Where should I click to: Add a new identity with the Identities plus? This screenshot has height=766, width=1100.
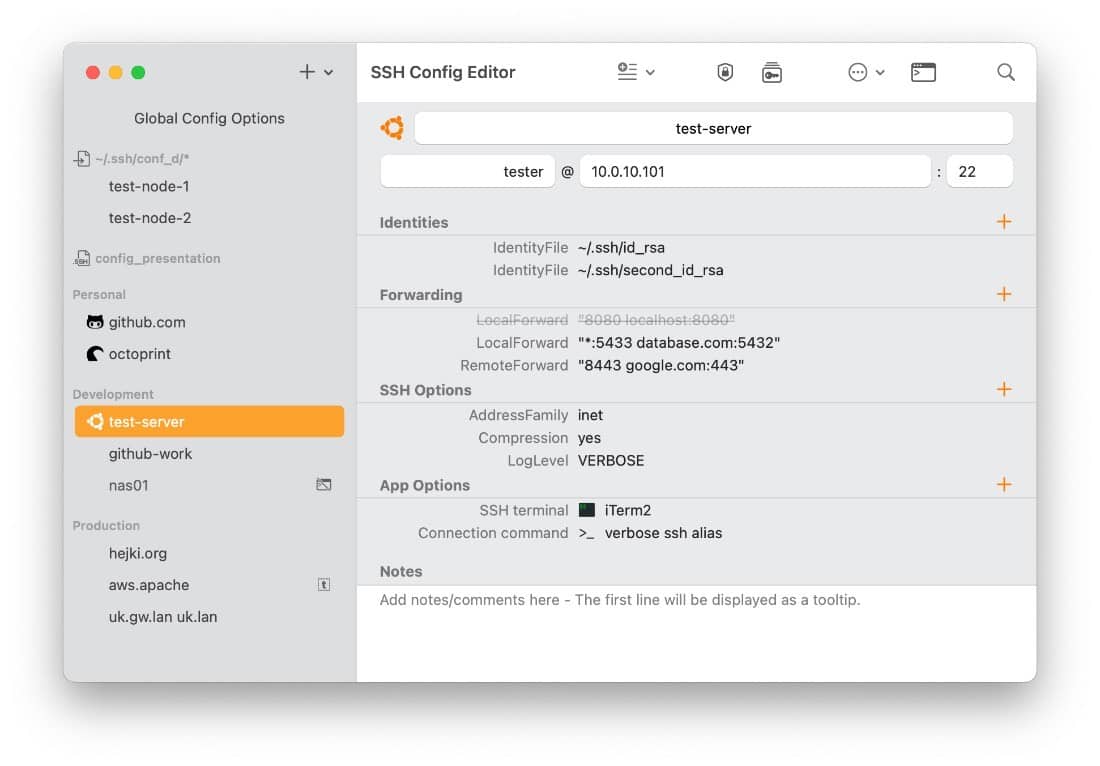pyautogui.click(x=1004, y=221)
